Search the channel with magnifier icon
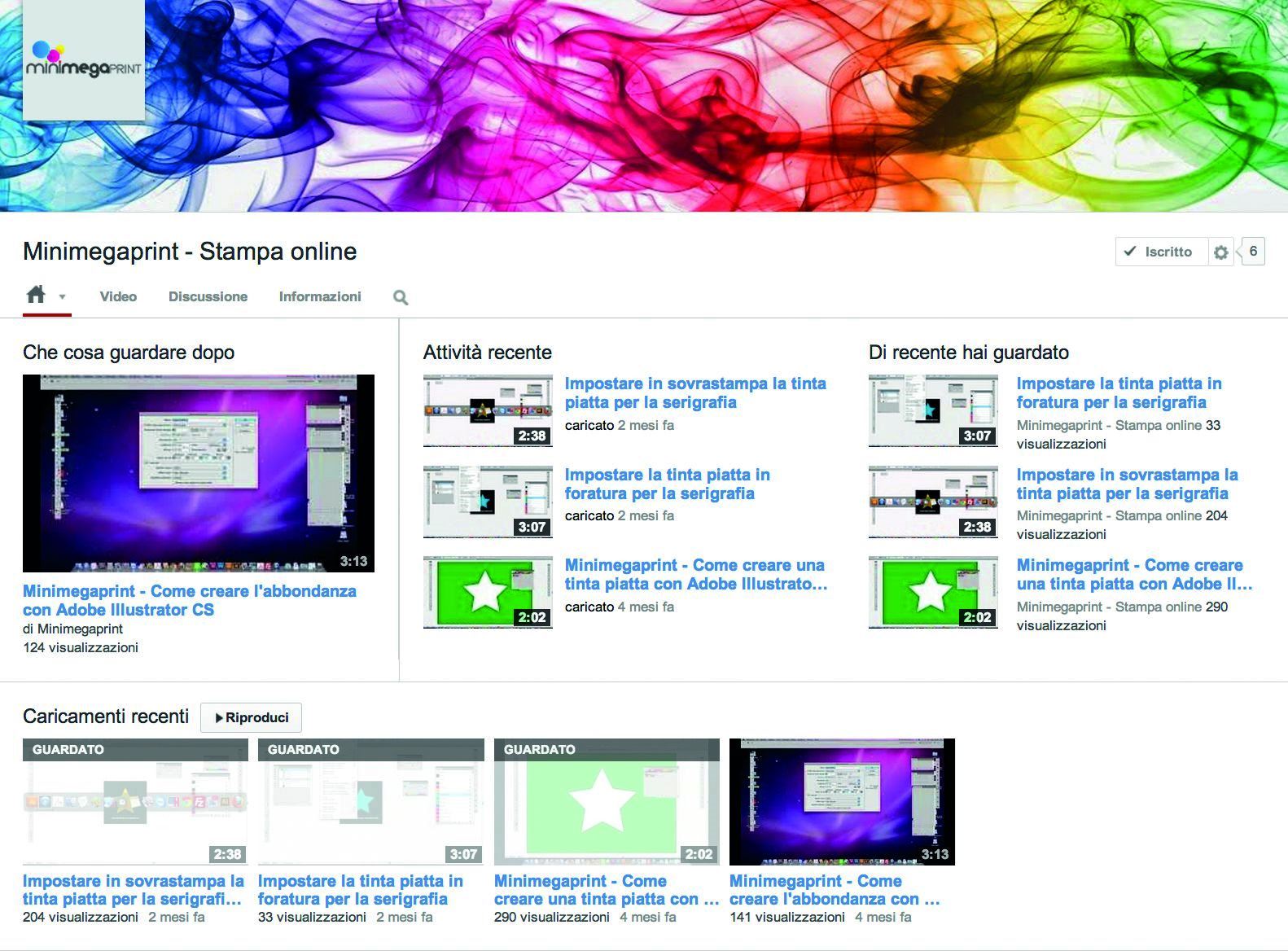 click(401, 297)
